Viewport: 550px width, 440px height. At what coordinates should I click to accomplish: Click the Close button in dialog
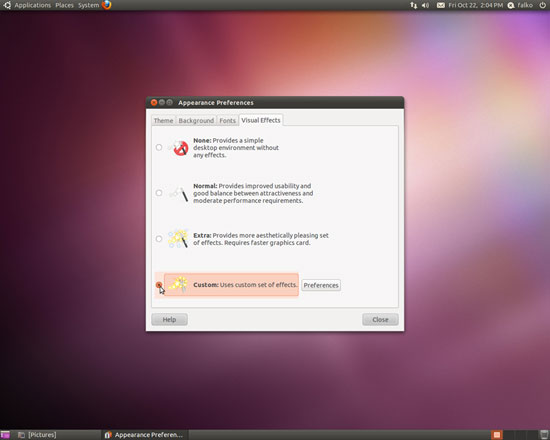380,320
